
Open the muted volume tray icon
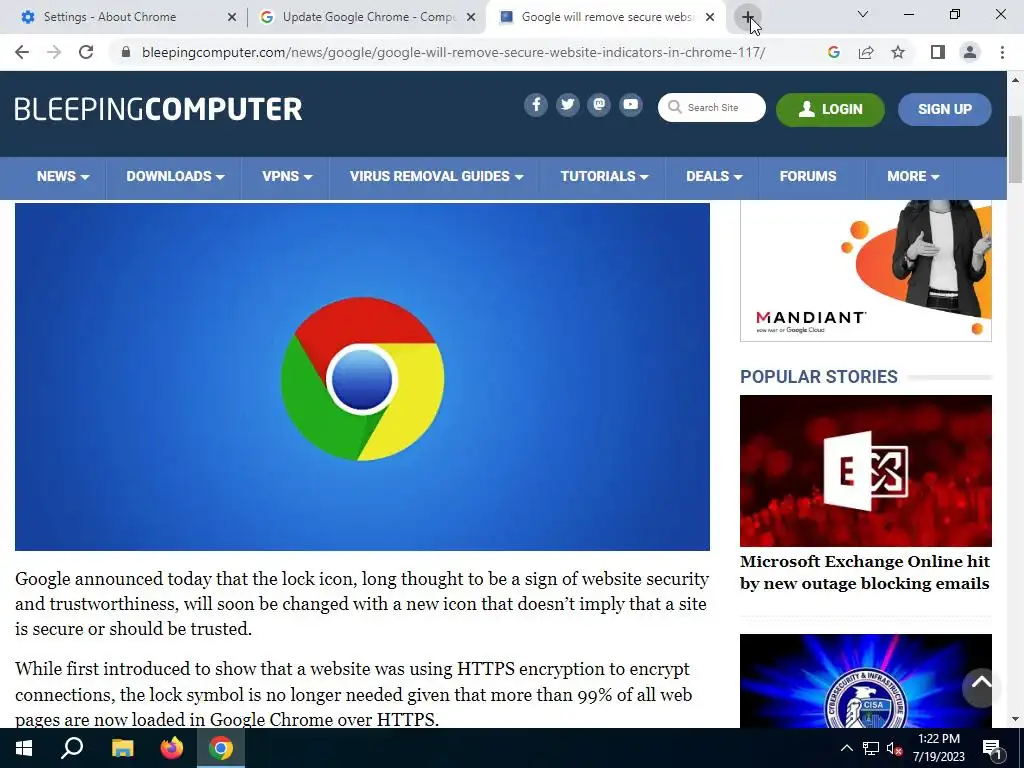[894, 748]
